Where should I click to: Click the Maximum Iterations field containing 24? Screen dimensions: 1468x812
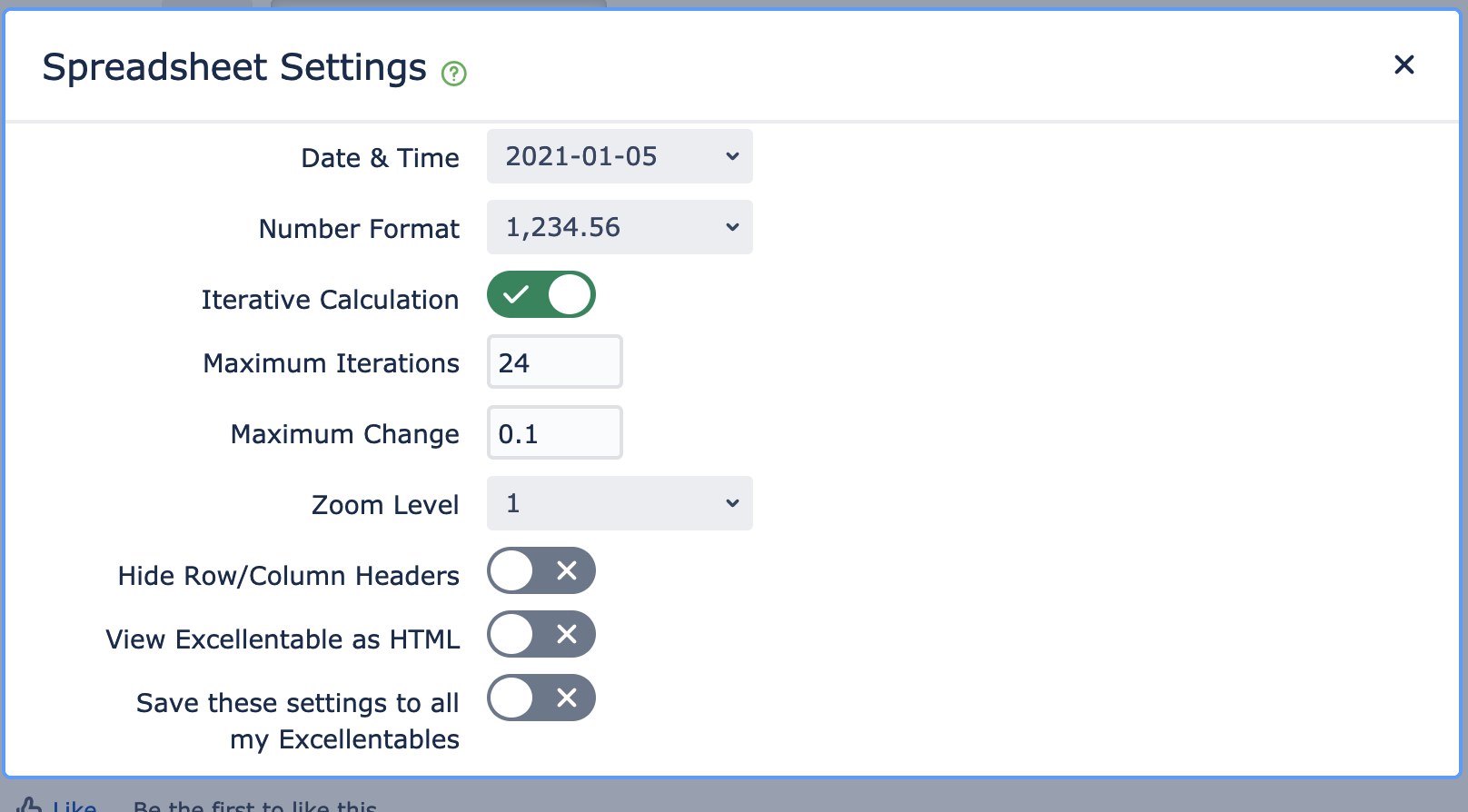[x=555, y=361]
